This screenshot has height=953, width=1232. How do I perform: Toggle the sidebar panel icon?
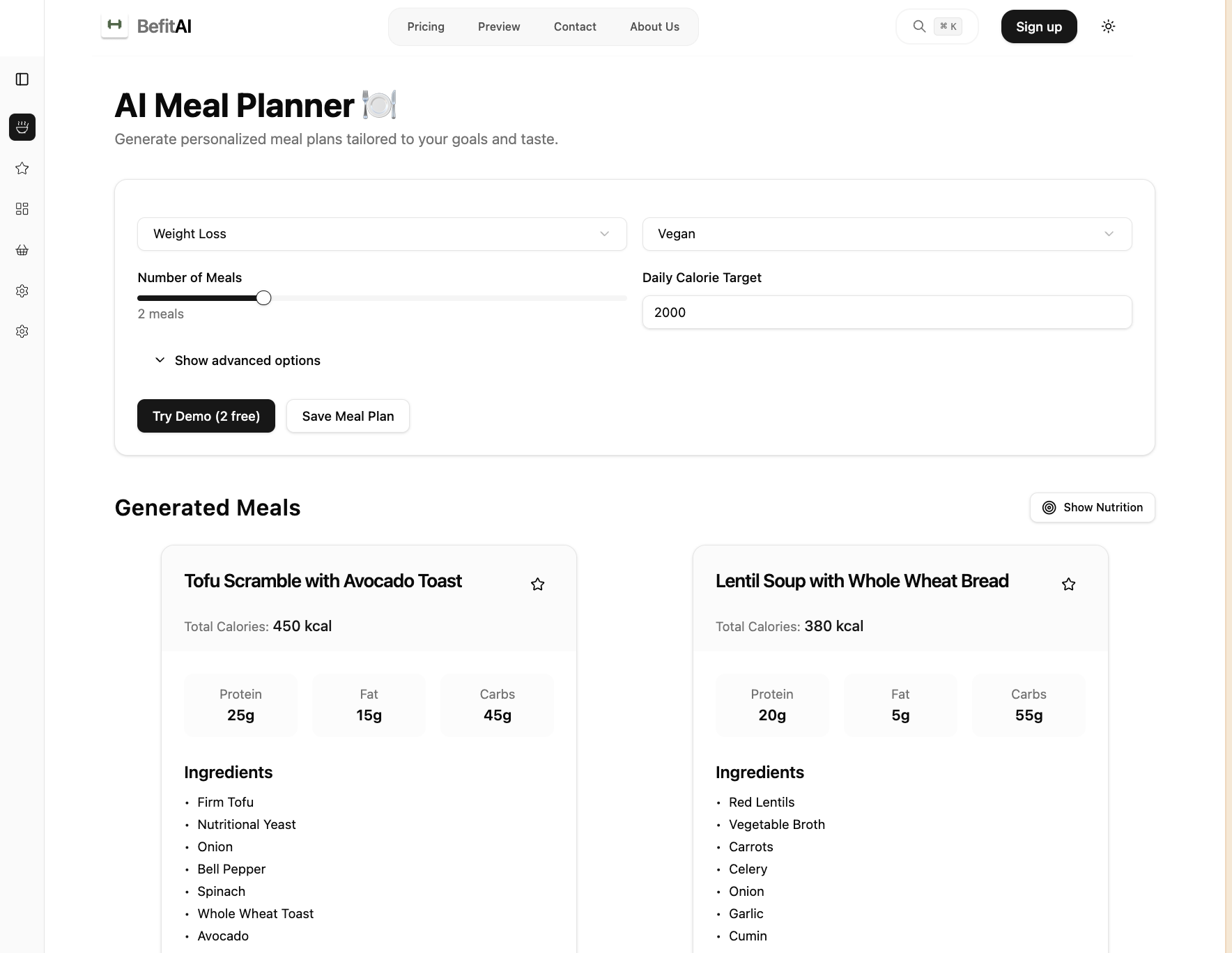tap(22, 79)
